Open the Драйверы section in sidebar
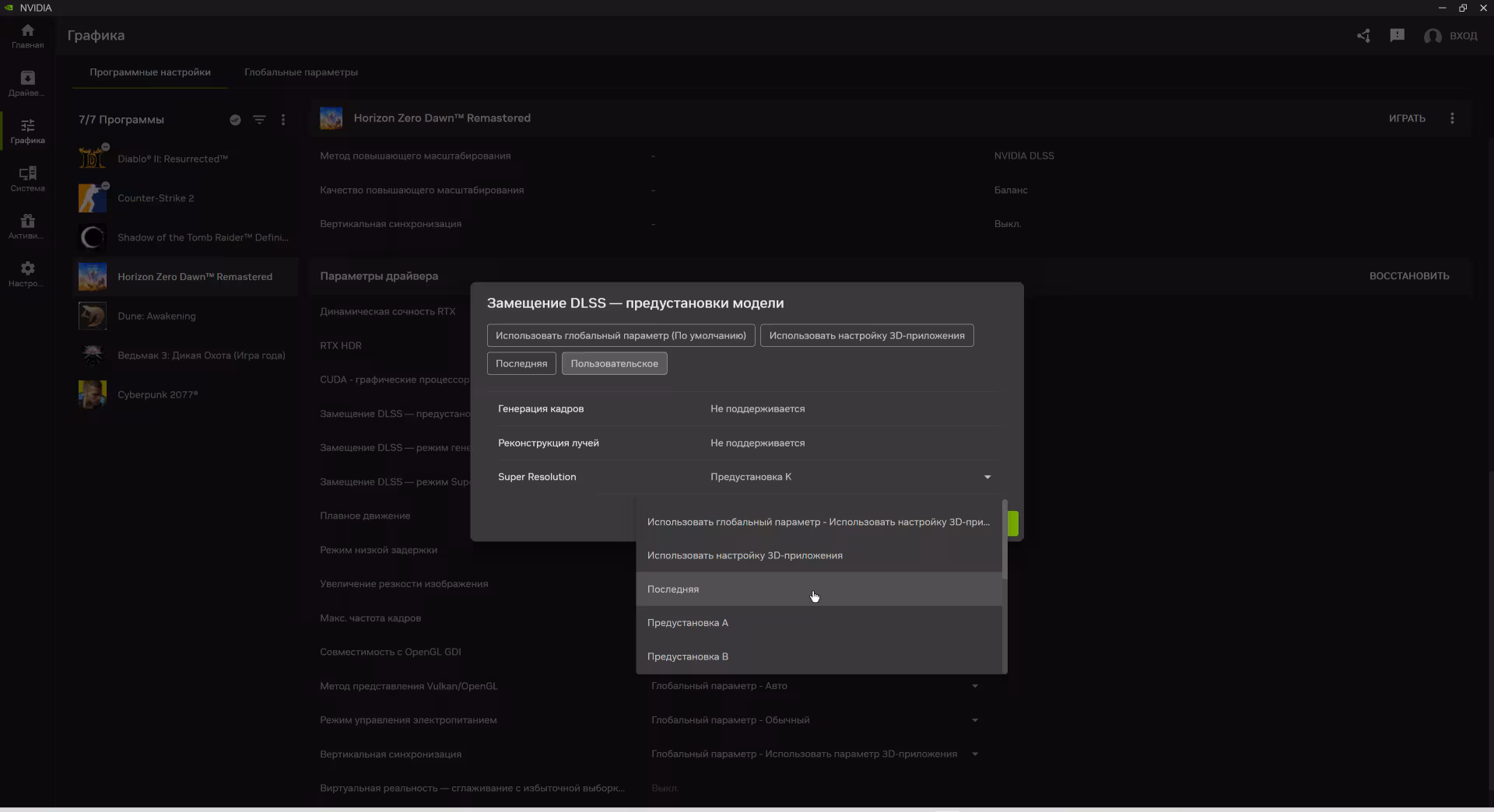 click(x=26, y=82)
